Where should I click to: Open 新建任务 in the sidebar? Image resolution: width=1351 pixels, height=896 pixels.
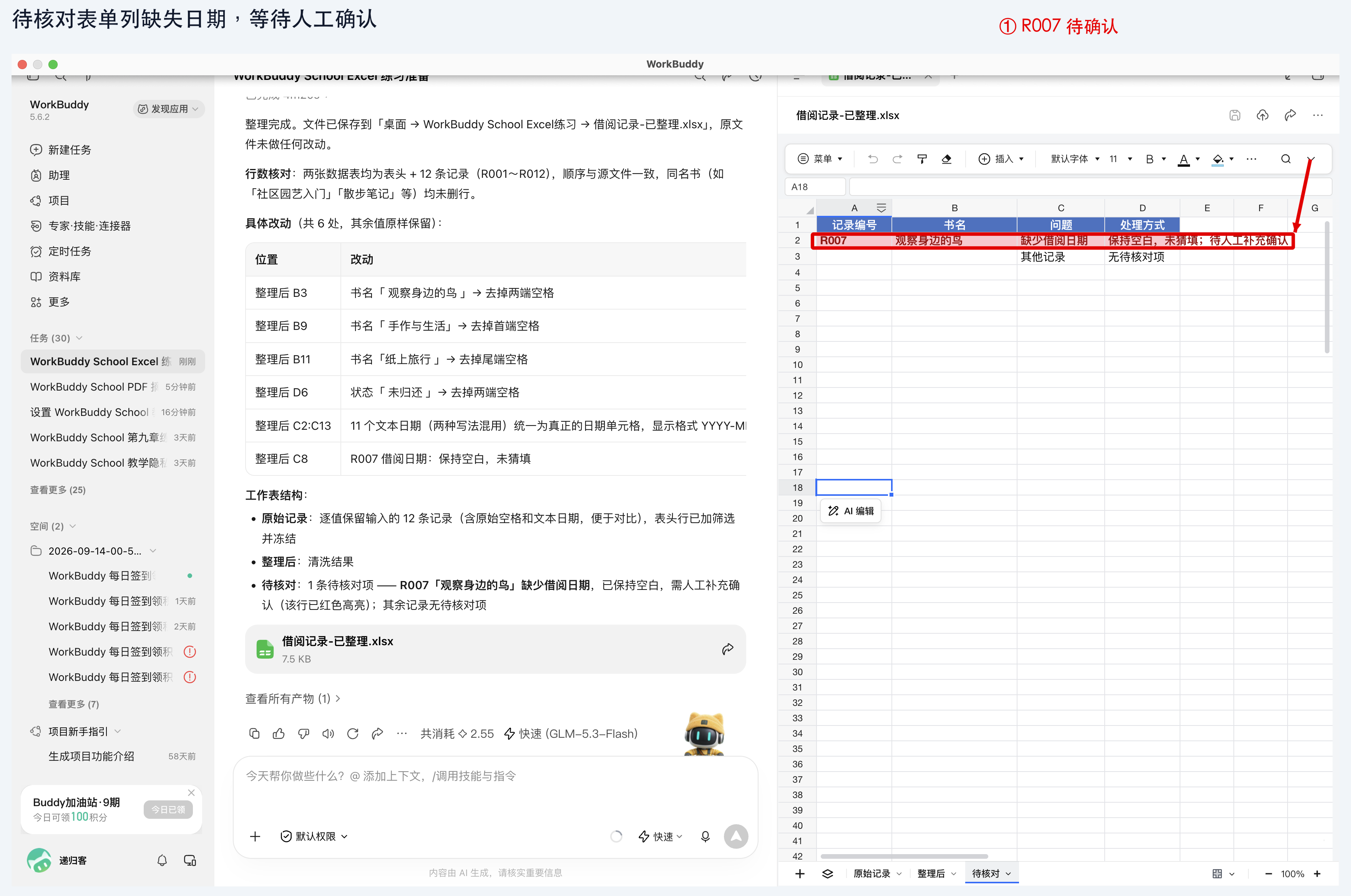(x=61, y=150)
